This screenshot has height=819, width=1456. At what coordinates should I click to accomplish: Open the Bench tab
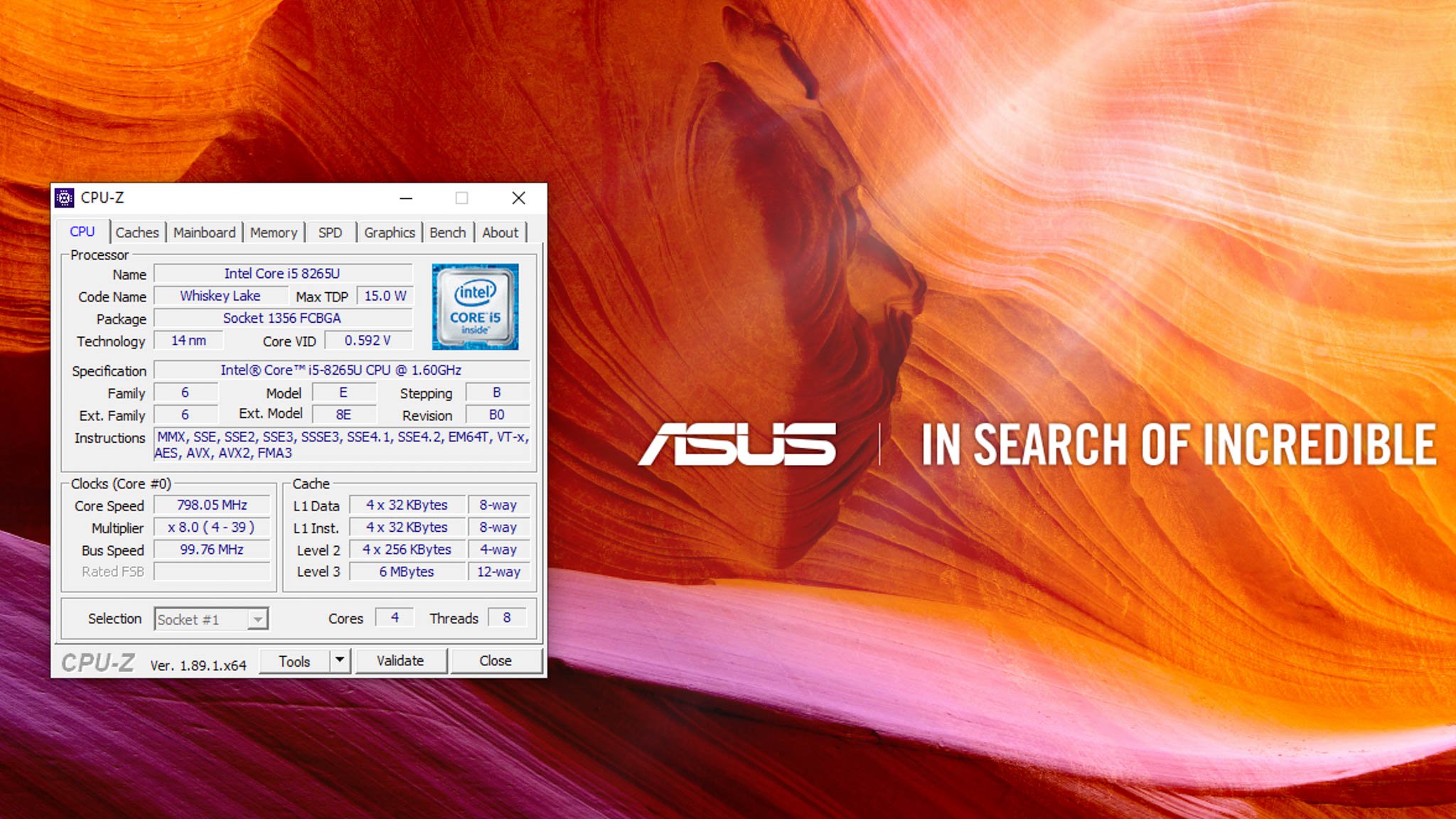(x=447, y=232)
